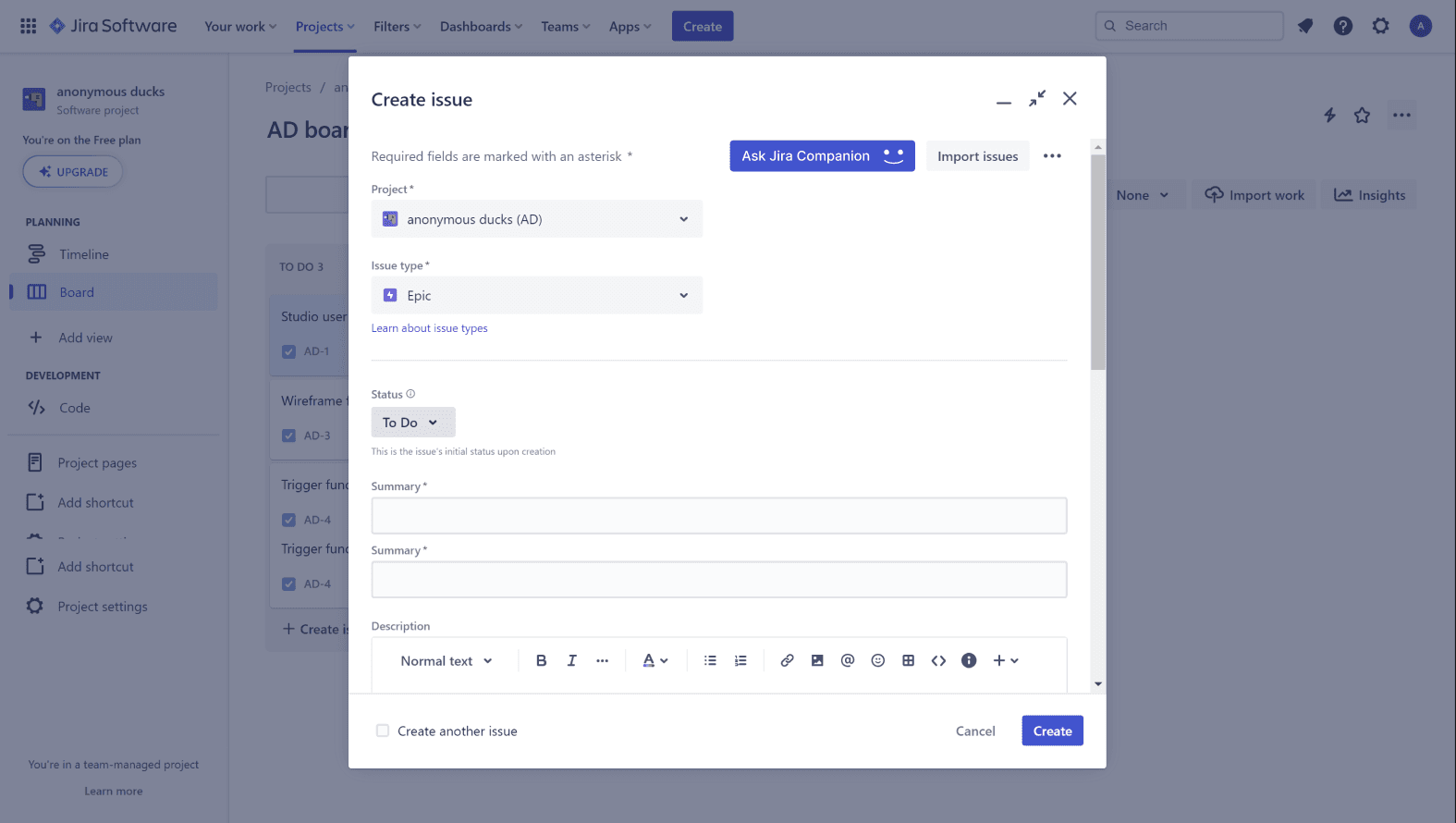
Task: Open the Learn more link in the sidebar
Action: click(x=114, y=792)
